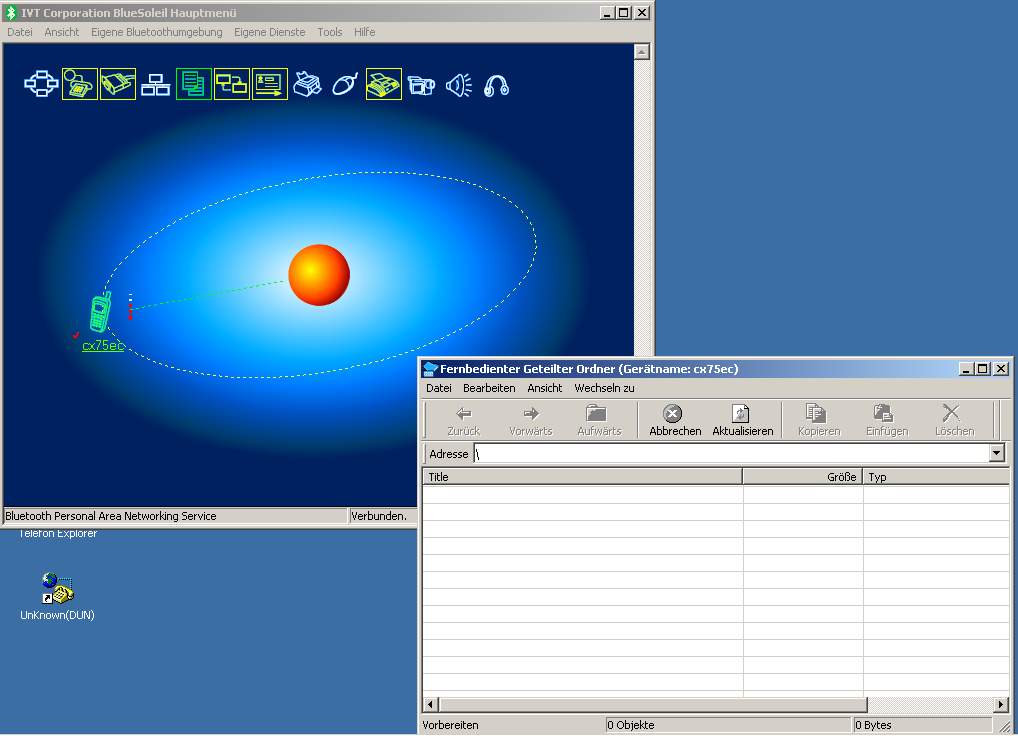Click the Bluetooth logo in BlueSoleil title bar
The image size is (1018, 736).
click(10, 12)
